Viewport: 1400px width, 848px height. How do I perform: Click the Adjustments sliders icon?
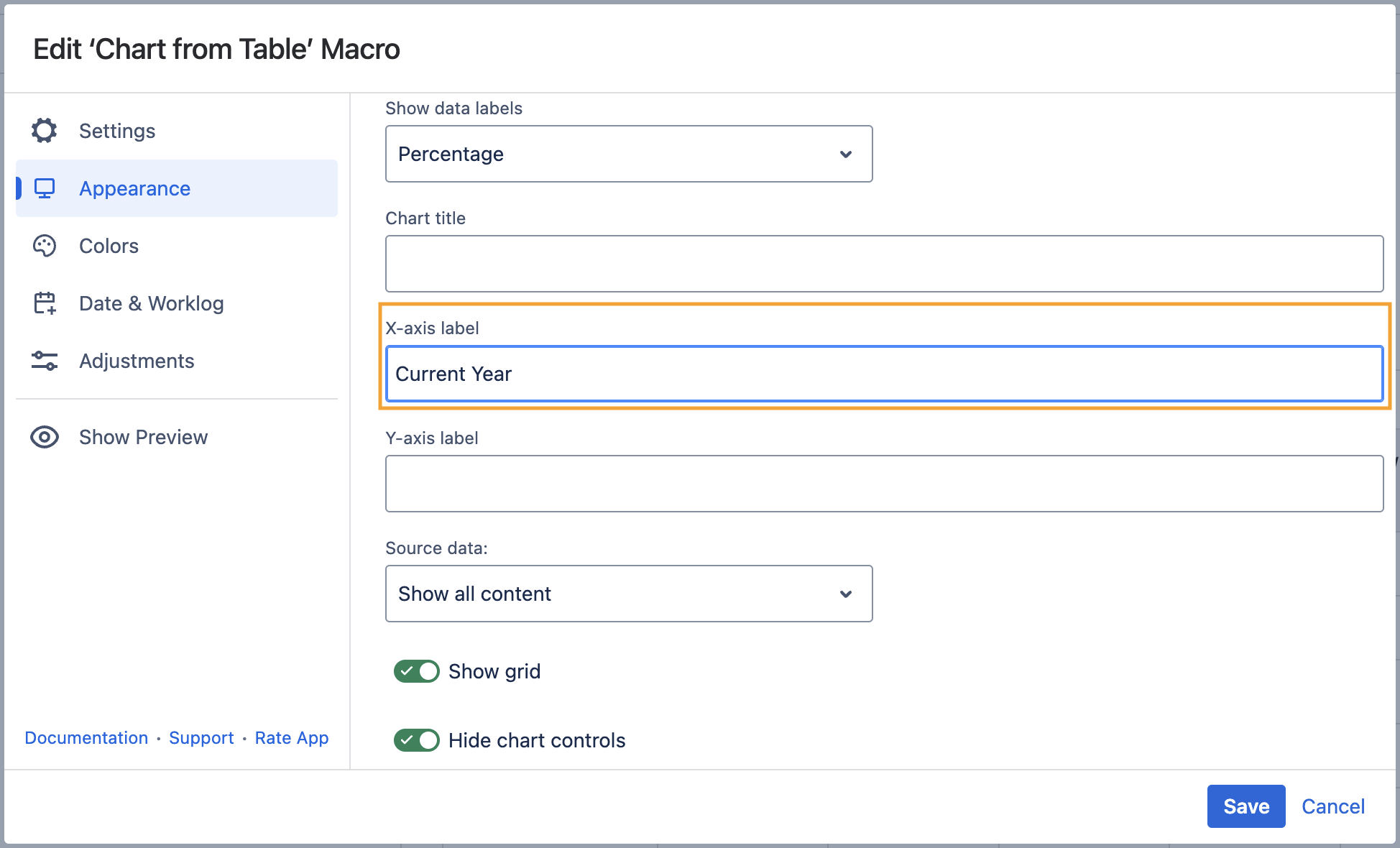[x=45, y=361]
